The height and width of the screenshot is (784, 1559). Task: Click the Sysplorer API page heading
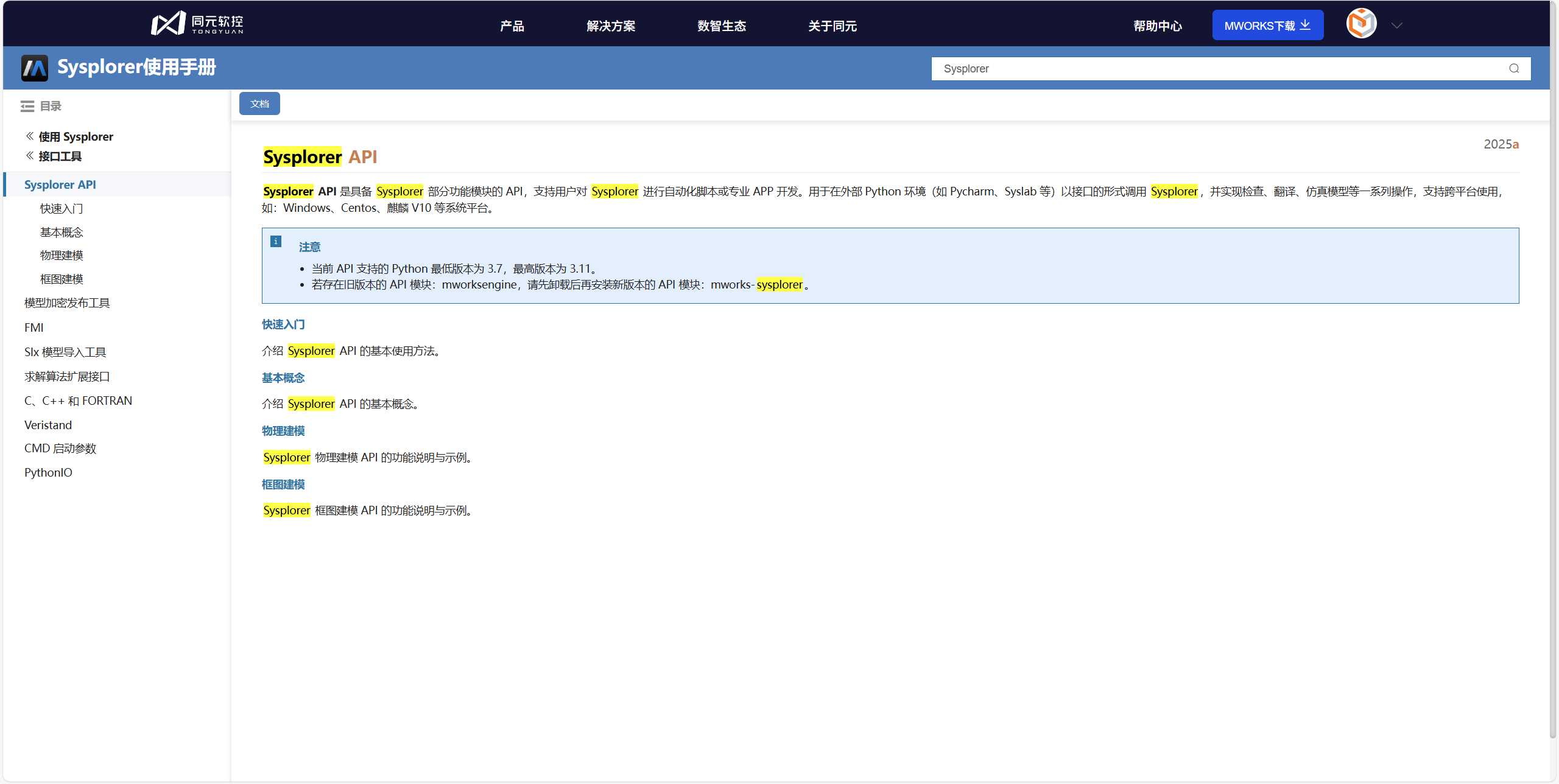(x=320, y=157)
